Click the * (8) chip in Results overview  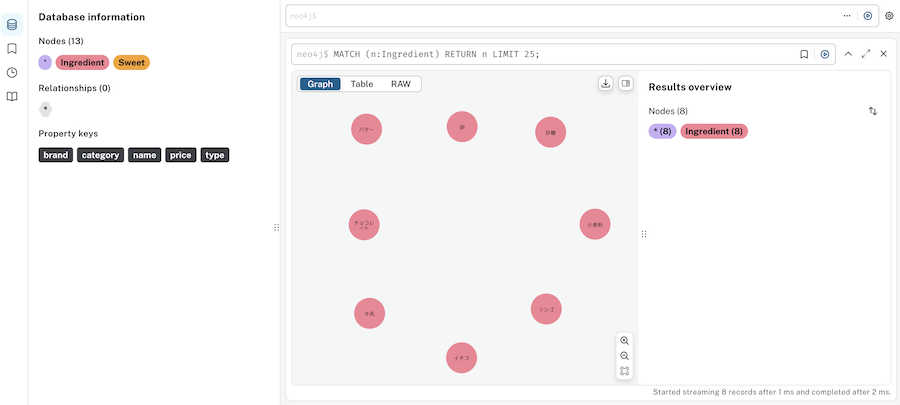[x=662, y=131]
